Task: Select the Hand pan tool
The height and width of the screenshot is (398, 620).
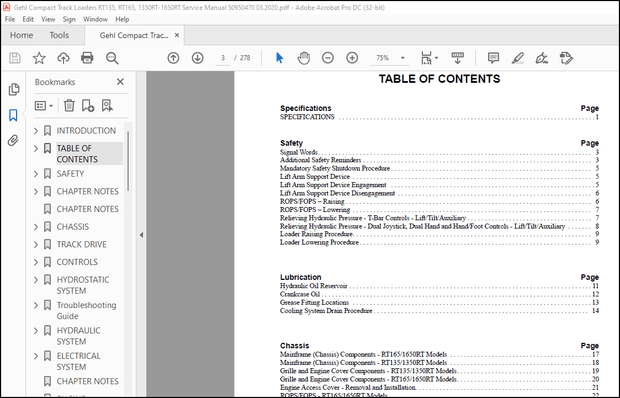Action: point(304,58)
